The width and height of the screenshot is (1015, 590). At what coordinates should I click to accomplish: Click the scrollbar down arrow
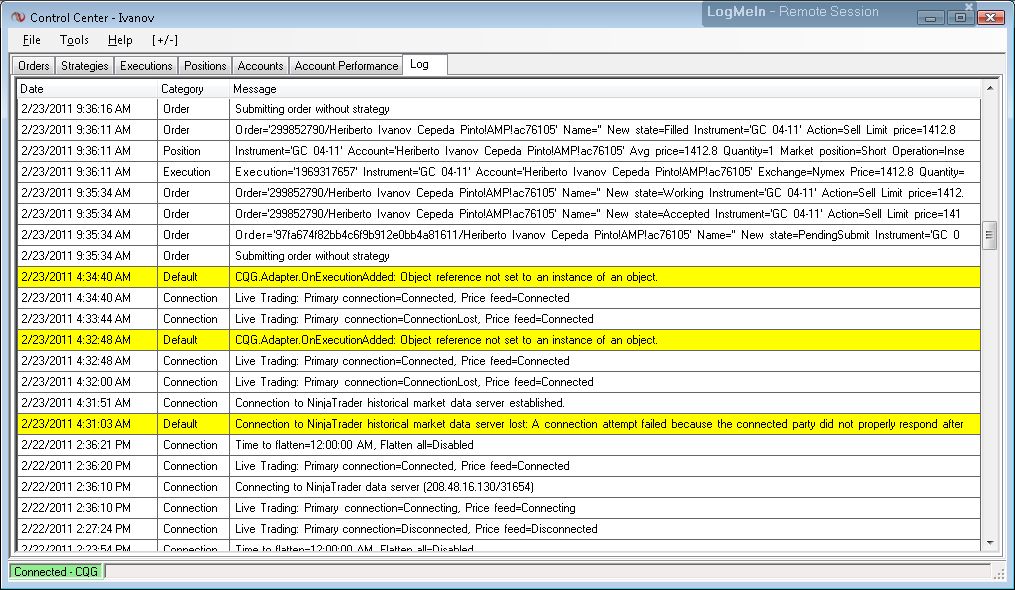tap(989, 543)
